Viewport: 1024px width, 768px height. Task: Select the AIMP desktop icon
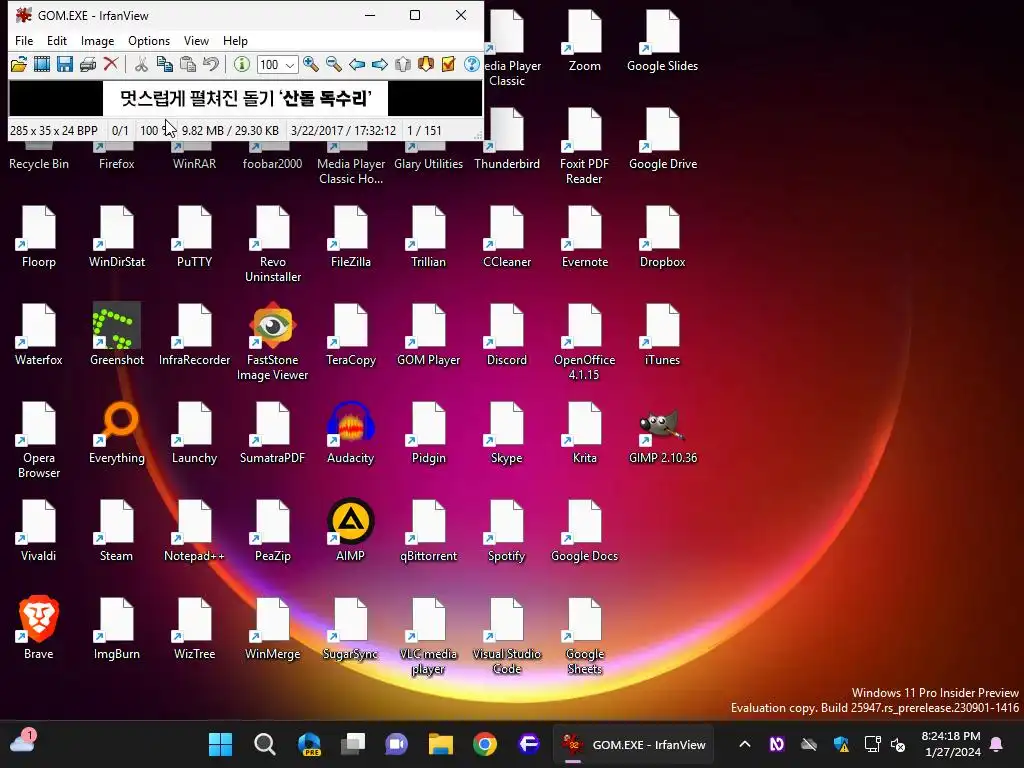(351, 530)
